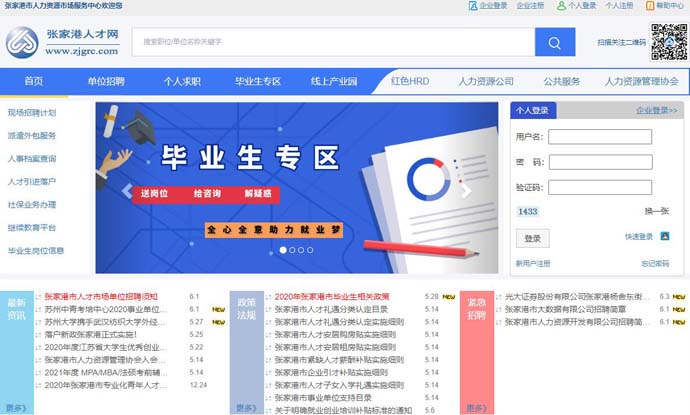Open 派遣外包服务 sidebar link
This screenshot has width=690, height=415.
point(32,136)
